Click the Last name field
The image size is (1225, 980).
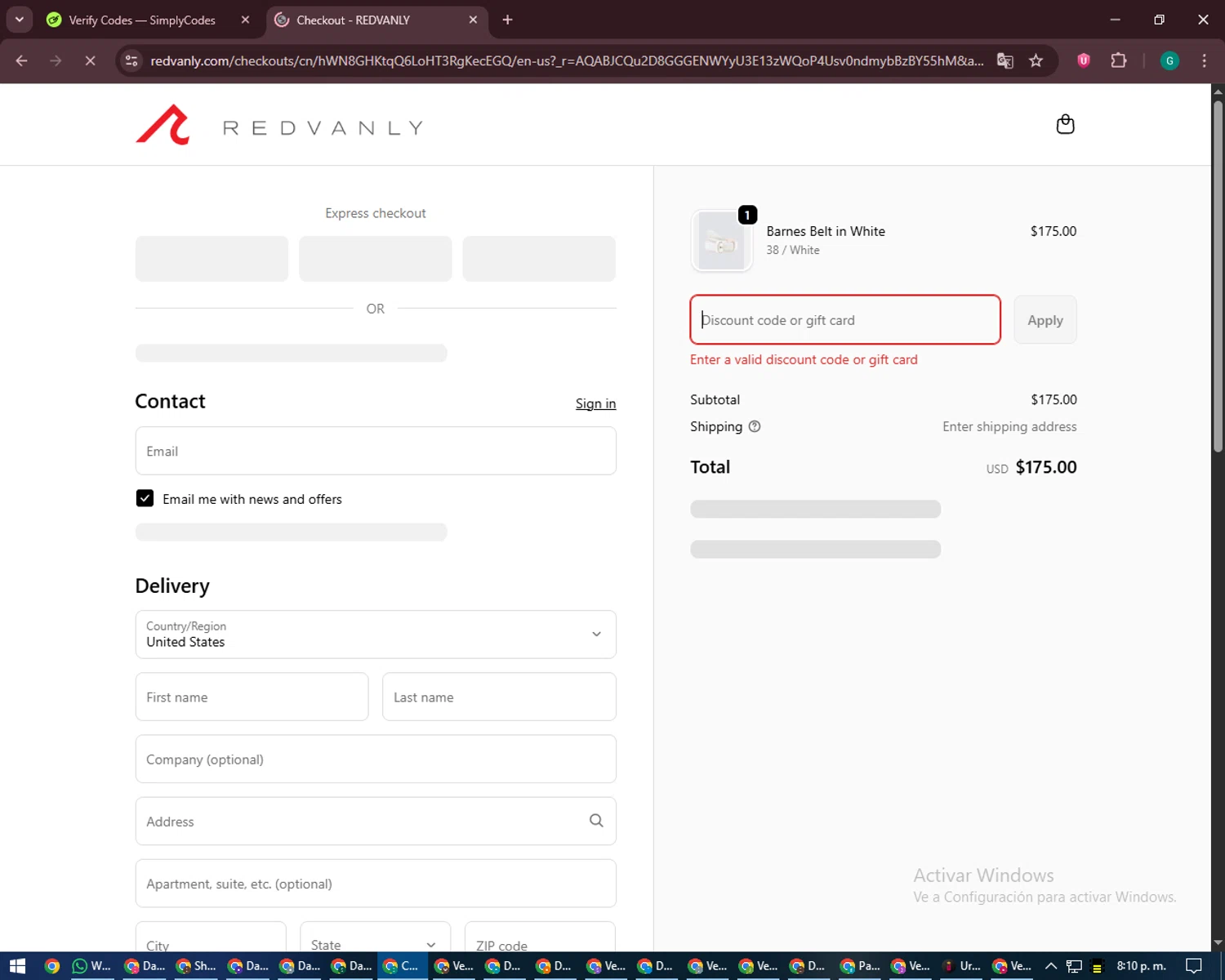(499, 697)
